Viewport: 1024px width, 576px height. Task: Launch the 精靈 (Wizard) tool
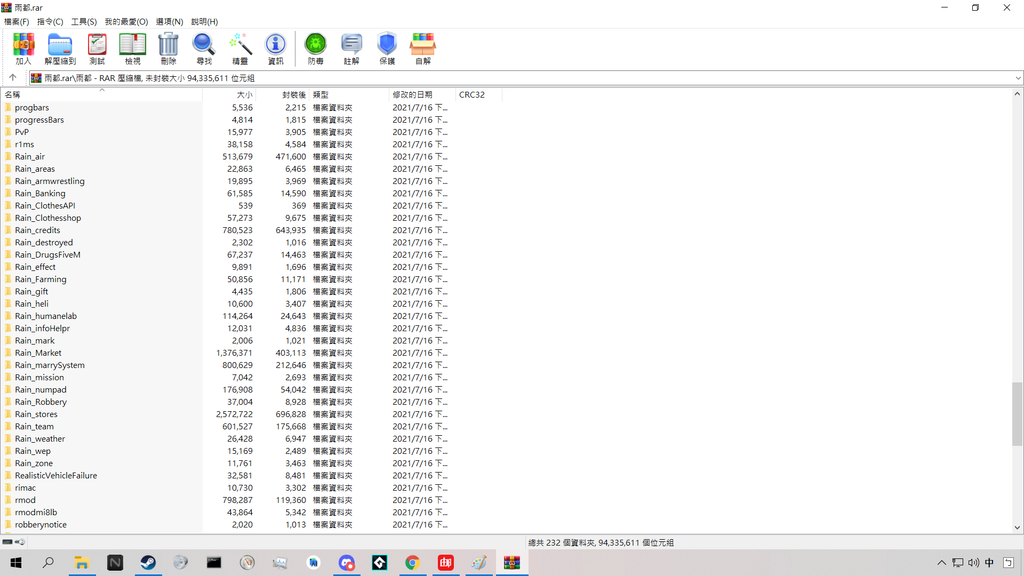(240, 48)
